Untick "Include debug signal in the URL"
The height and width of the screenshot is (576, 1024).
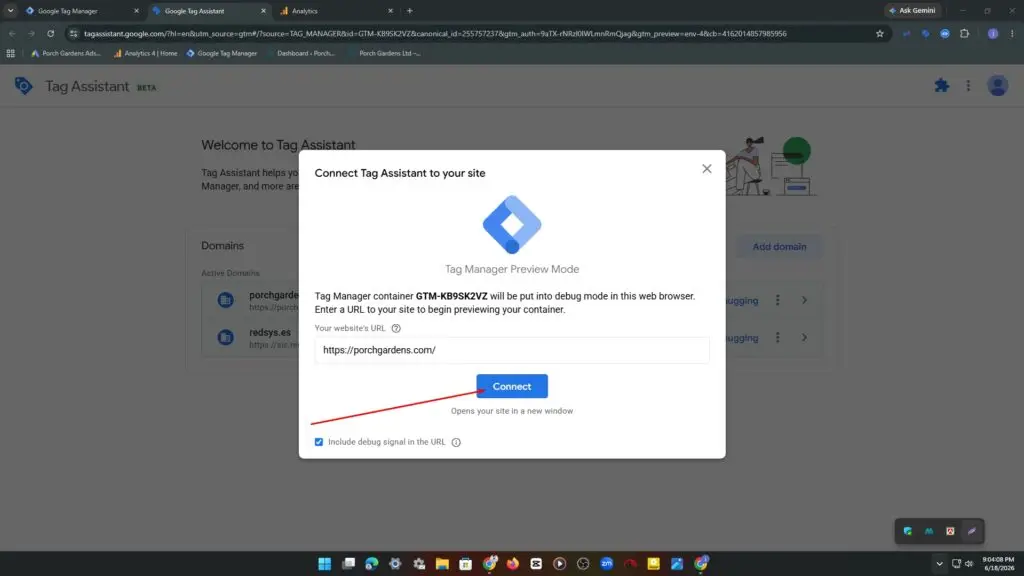click(x=319, y=442)
